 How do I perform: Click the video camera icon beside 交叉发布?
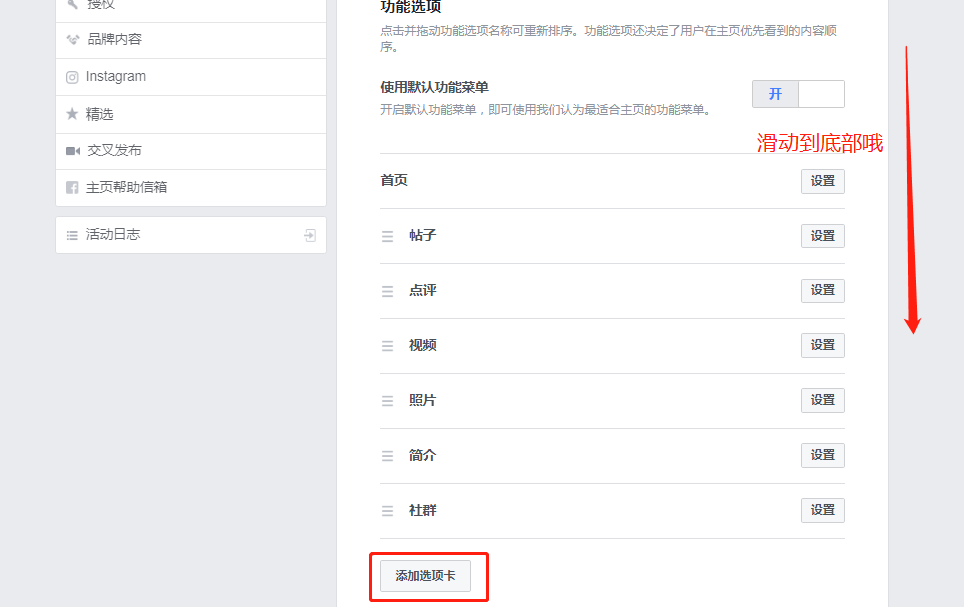point(72,151)
